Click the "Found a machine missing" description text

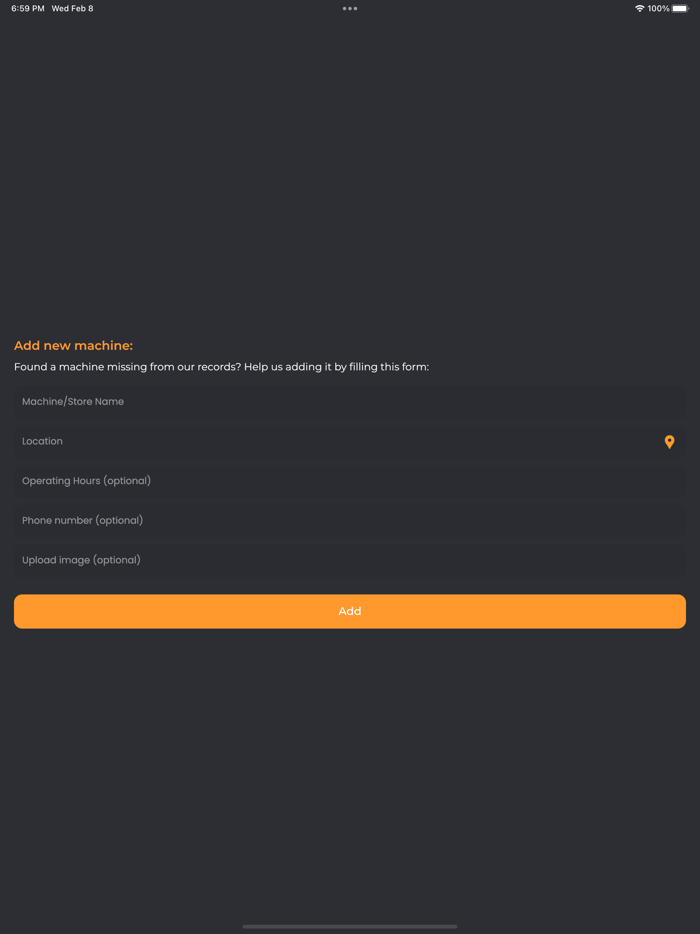221,367
